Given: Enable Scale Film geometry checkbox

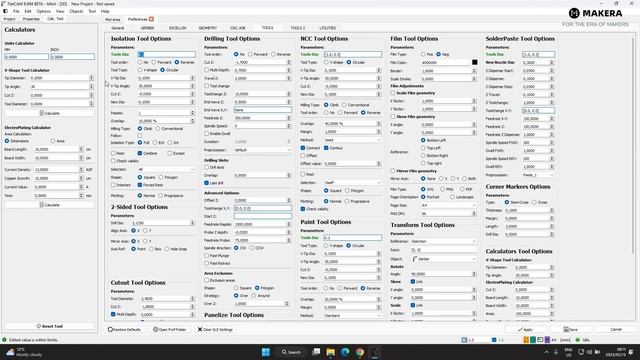Looking at the screenshot, I should [x=393, y=93].
